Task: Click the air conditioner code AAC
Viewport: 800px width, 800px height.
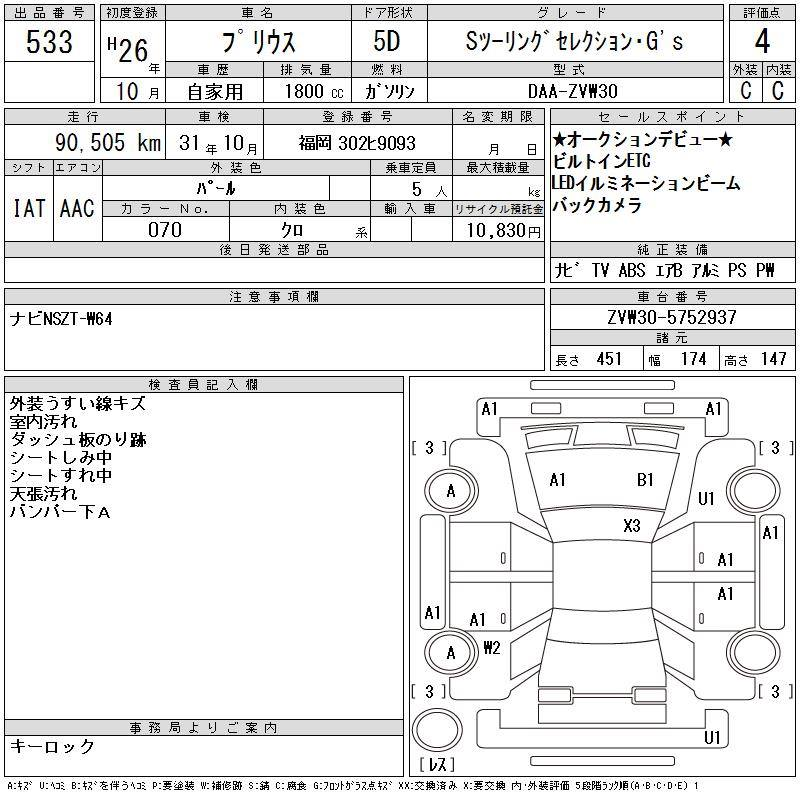Action: (x=77, y=208)
